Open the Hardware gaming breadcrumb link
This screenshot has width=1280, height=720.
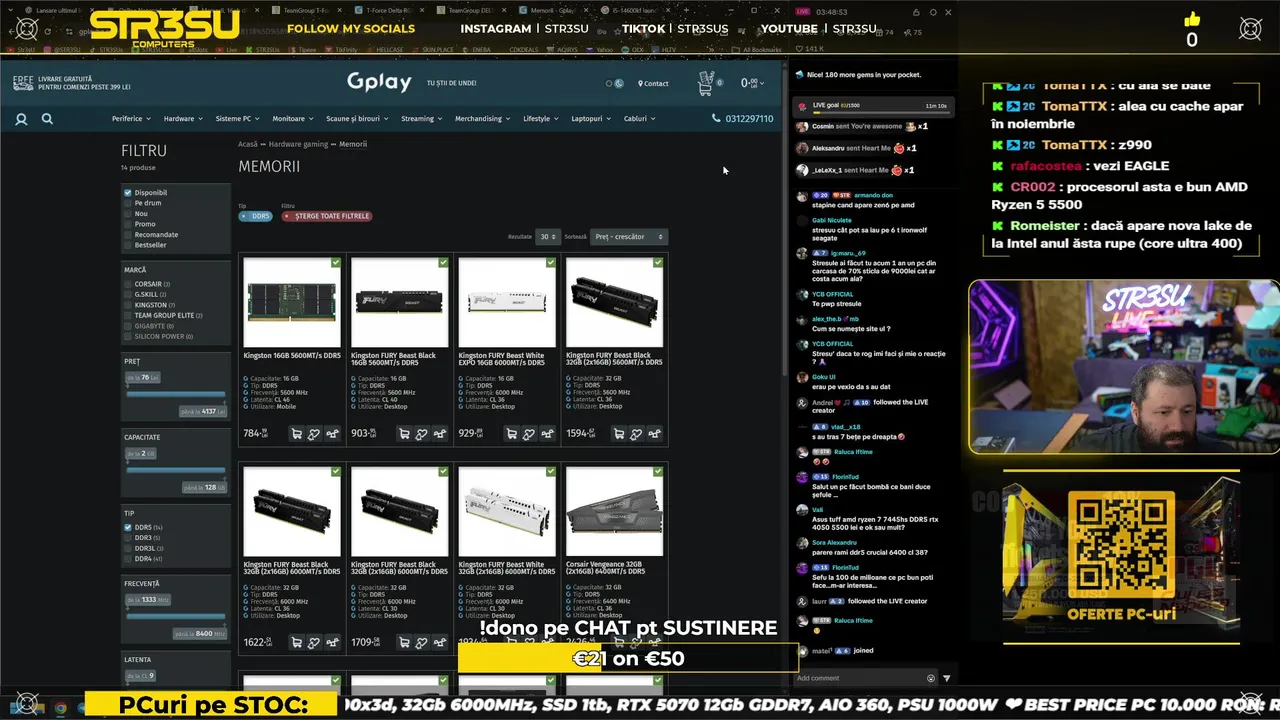(x=298, y=144)
